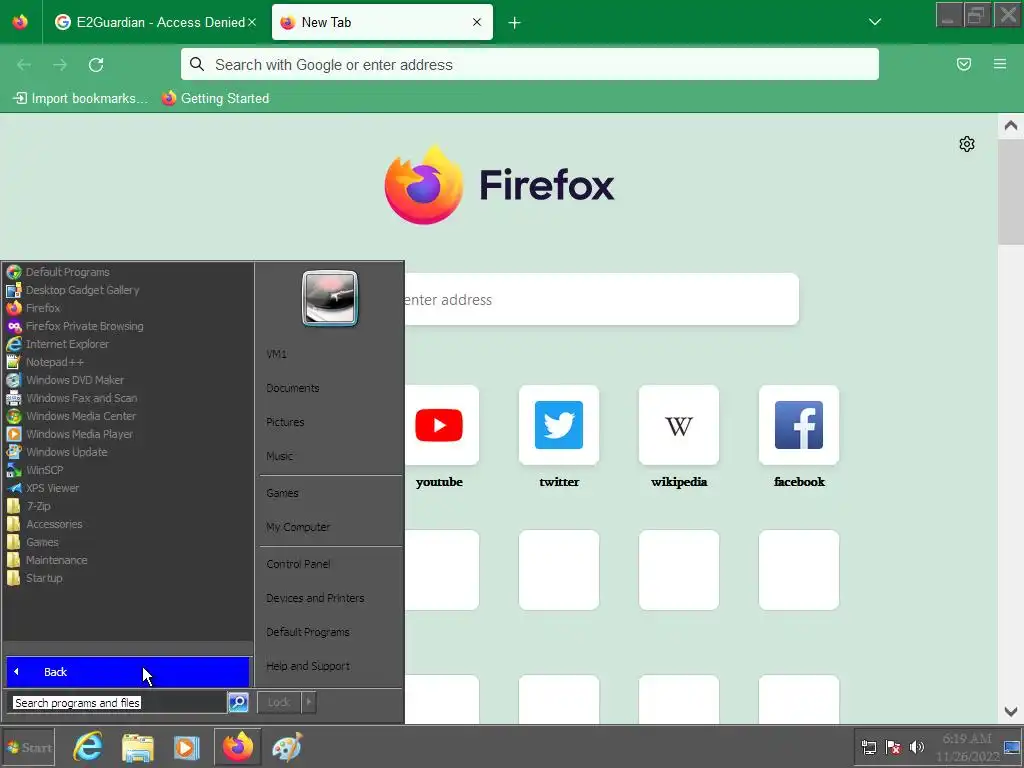This screenshot has width=1024, height=768.
Task: Launch Windows Media Center
Action: click(x=80, y=415)
